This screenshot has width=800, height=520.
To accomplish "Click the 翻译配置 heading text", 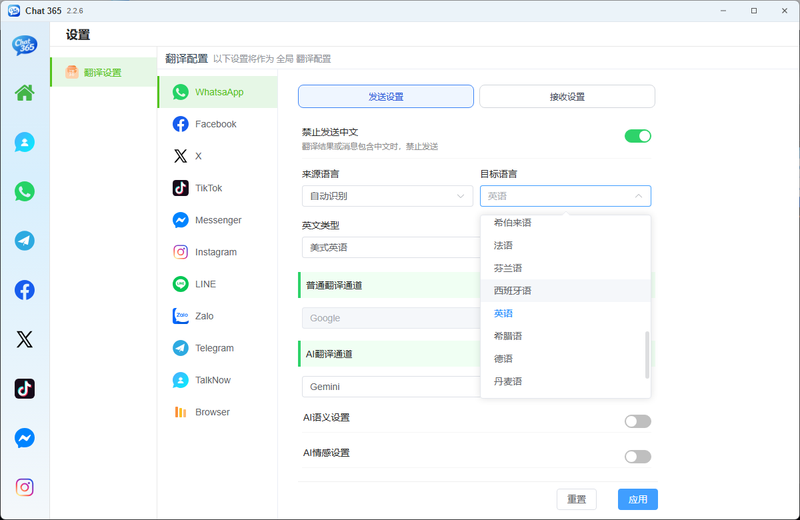I will [187, 59].
